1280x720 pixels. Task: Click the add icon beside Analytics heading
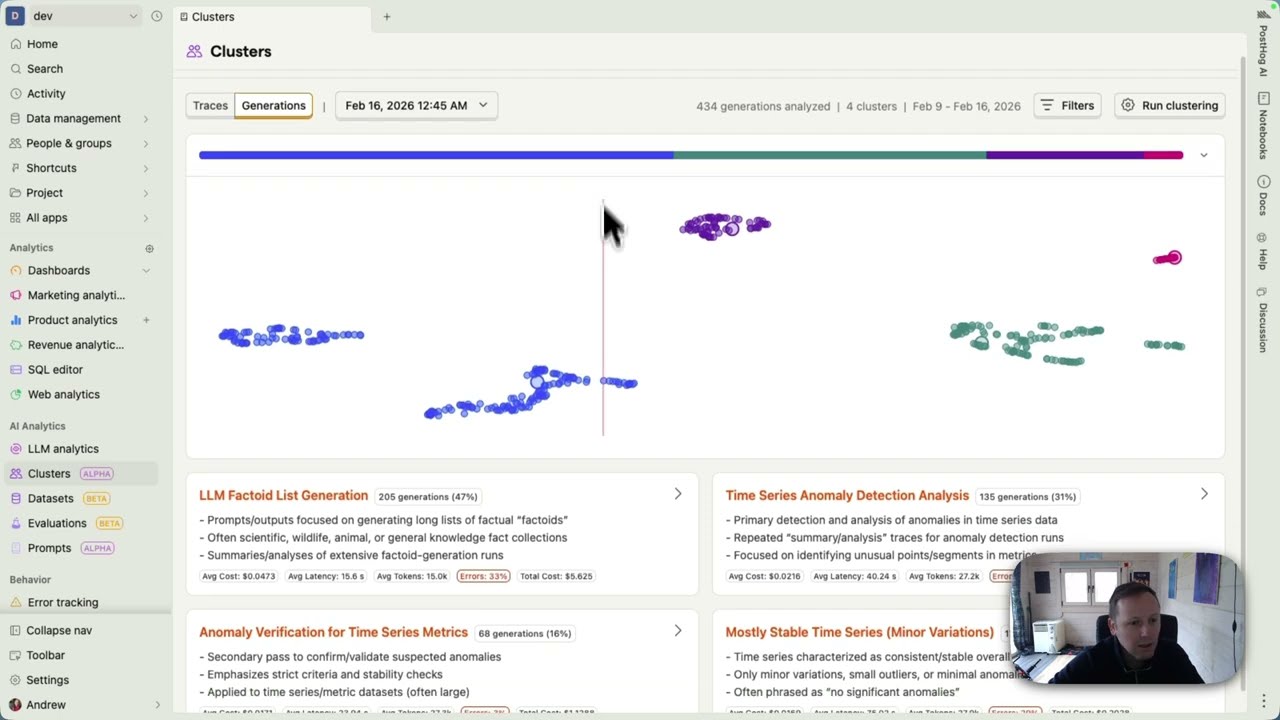149,248
